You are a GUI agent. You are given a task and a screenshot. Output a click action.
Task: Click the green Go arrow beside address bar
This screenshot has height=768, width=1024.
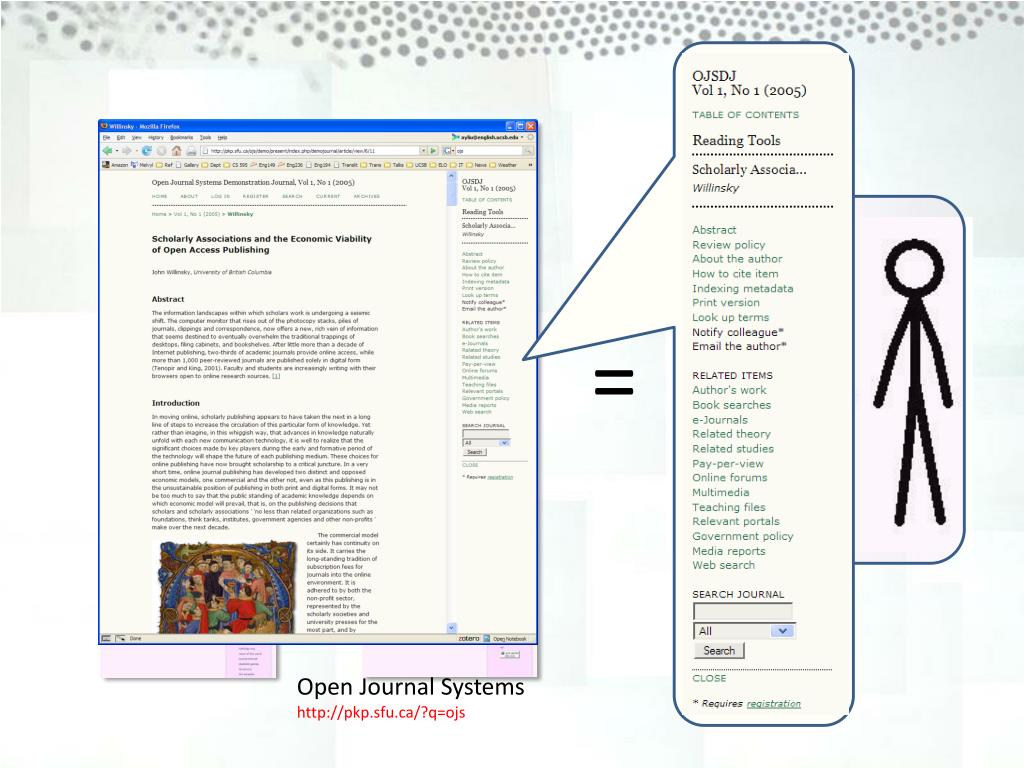pos(434,151)
